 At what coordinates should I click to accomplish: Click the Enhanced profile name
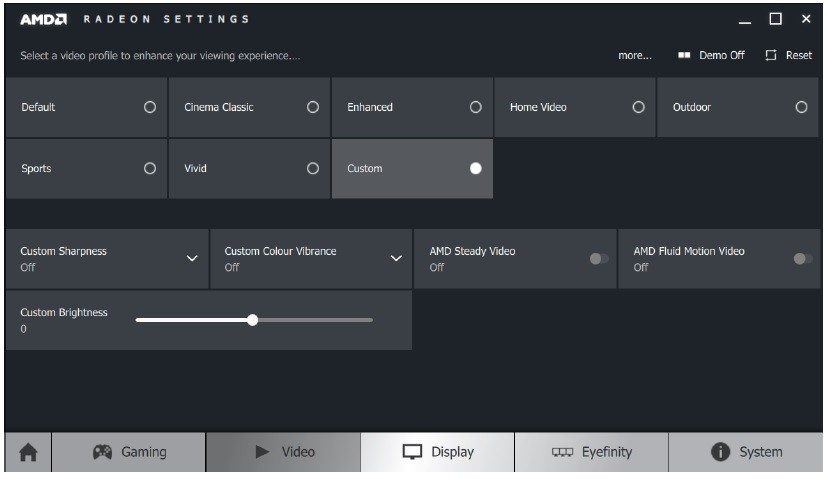click(x=370, y=108)
